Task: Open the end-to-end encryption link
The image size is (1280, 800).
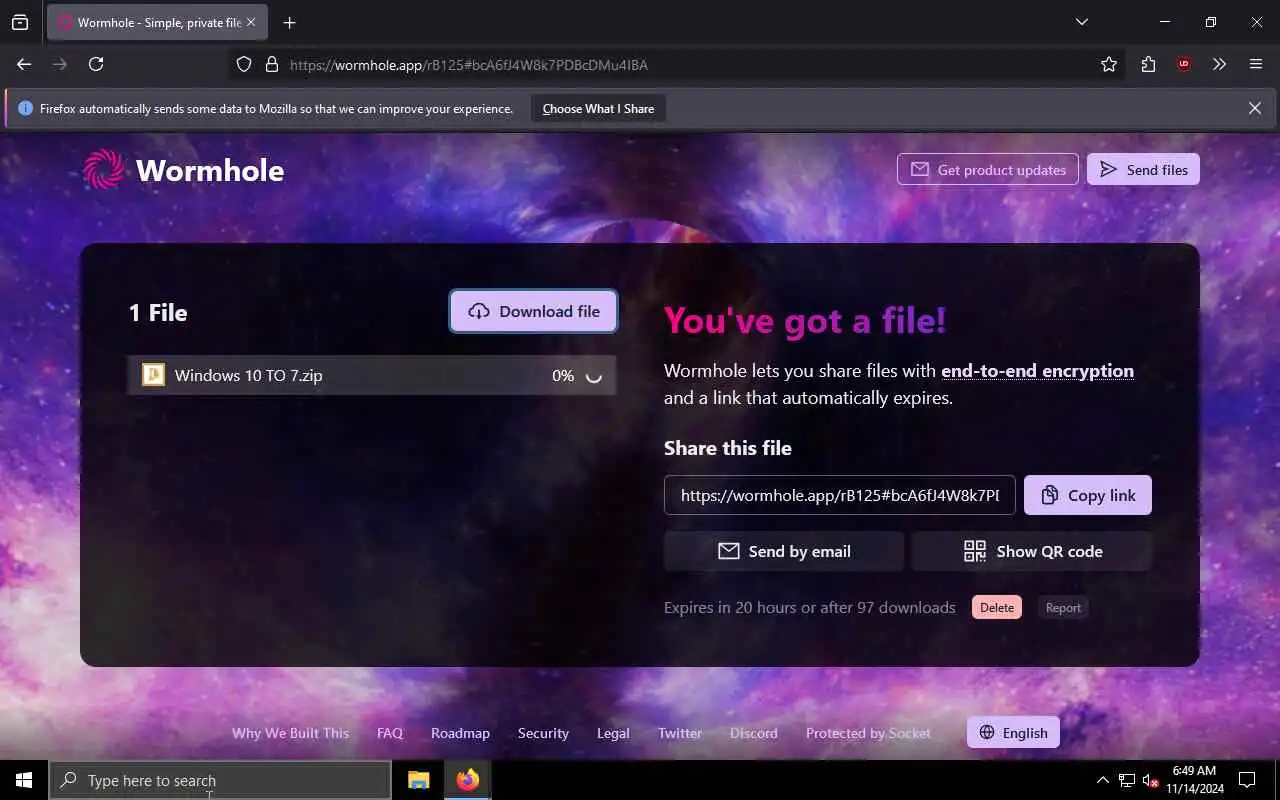Action: (x=1037, y=371)
